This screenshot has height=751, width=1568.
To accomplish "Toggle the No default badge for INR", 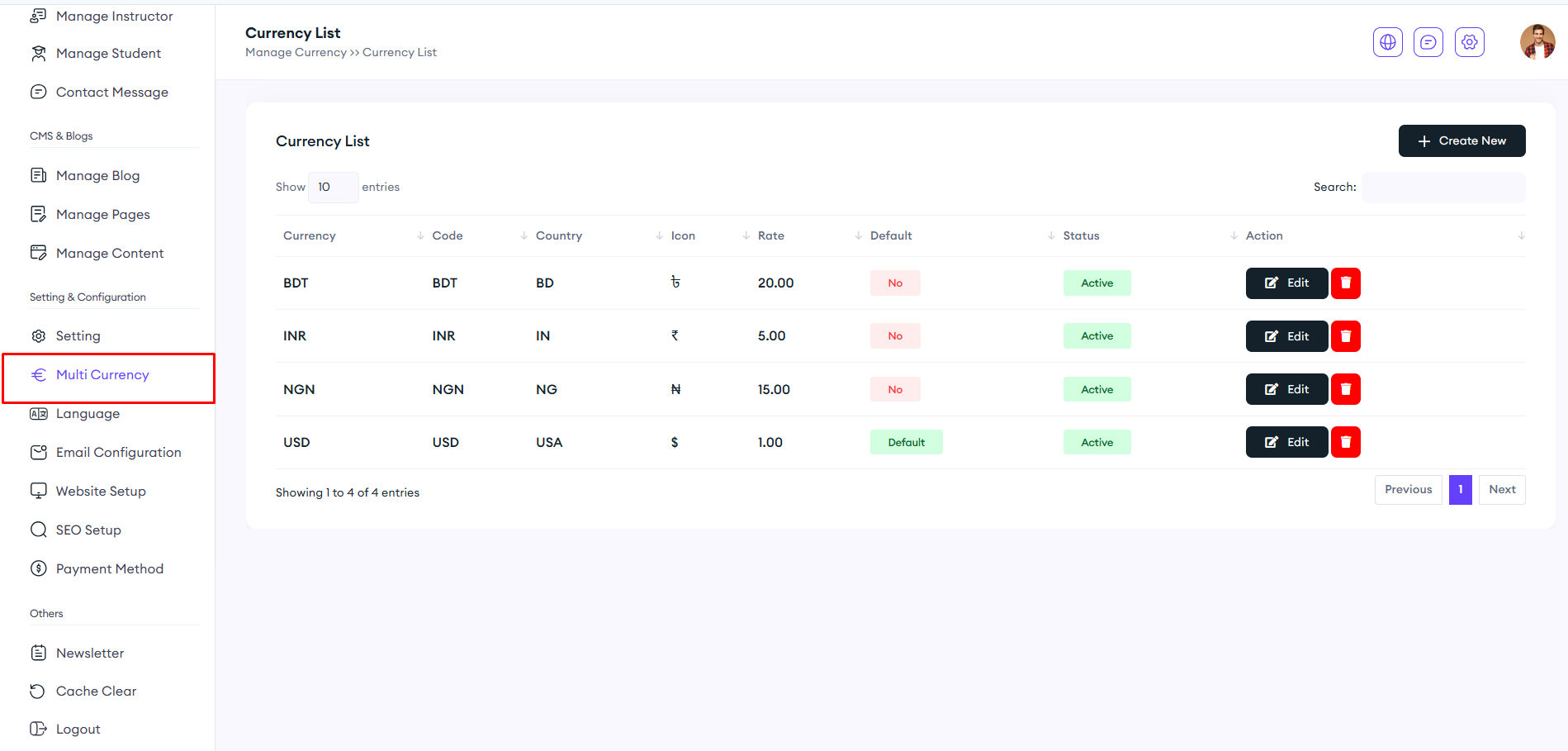I will [x=895, y=336].
